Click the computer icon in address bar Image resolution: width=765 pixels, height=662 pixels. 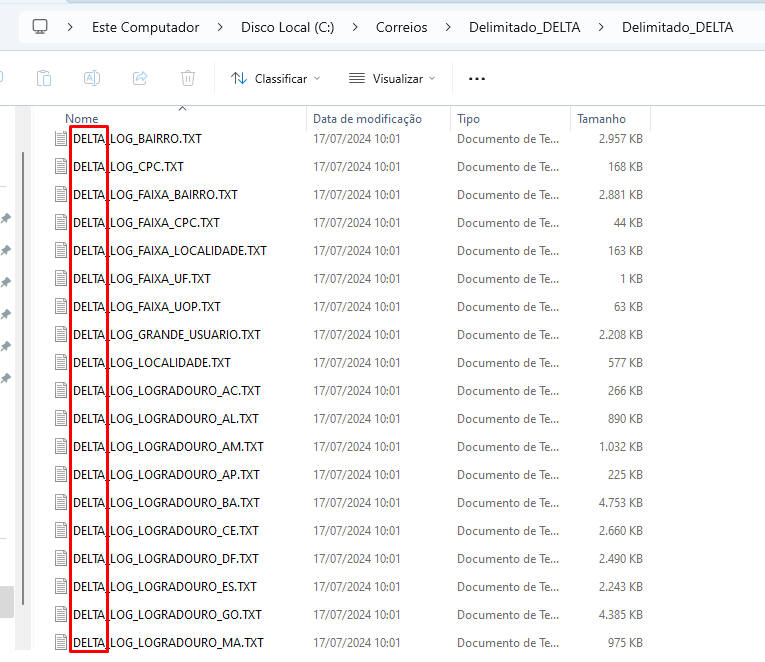click(40, 27)
